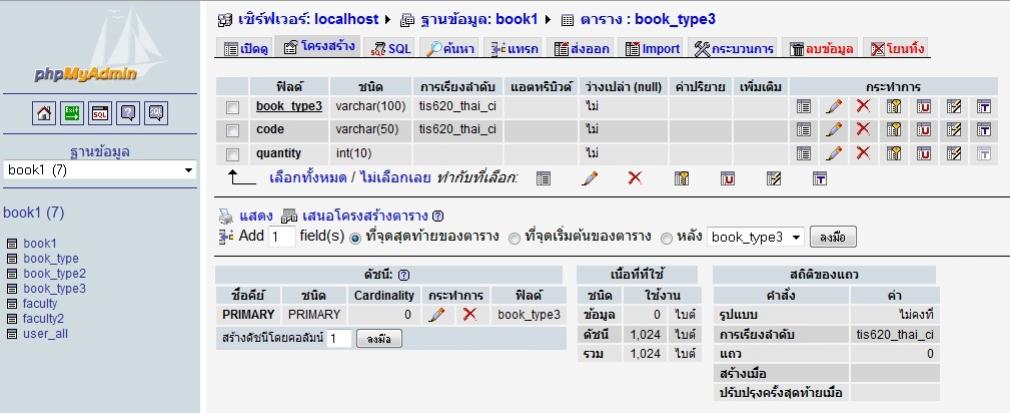Open the Import tab
This screenshot has width=1010, height=413.
[x=652, y=48]
